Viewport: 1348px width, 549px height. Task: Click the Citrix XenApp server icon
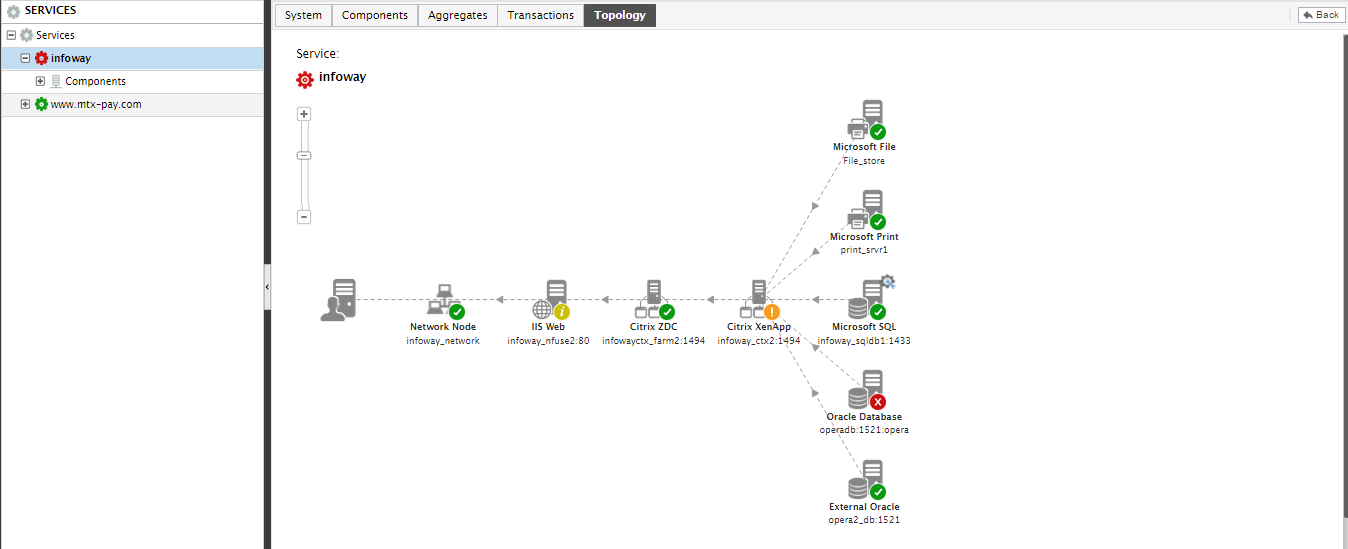point(759,299)
